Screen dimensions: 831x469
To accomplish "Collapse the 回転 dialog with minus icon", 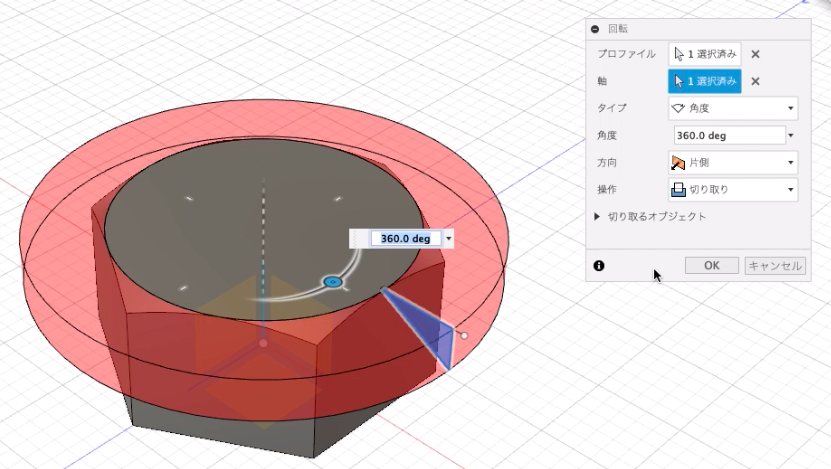I will [595, 29].
